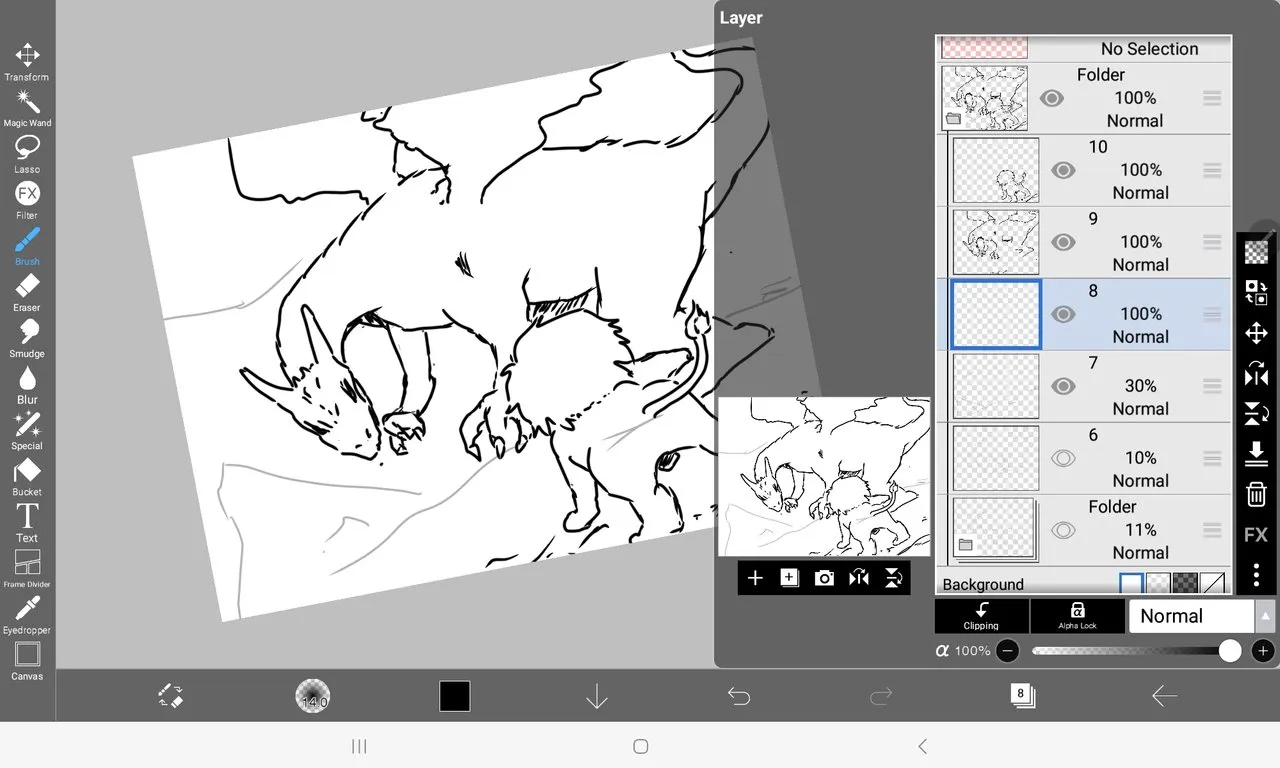1280x768 pixels.
Task: Select layer 6 at 10% opacity
Action: [x=1084, y=458]
